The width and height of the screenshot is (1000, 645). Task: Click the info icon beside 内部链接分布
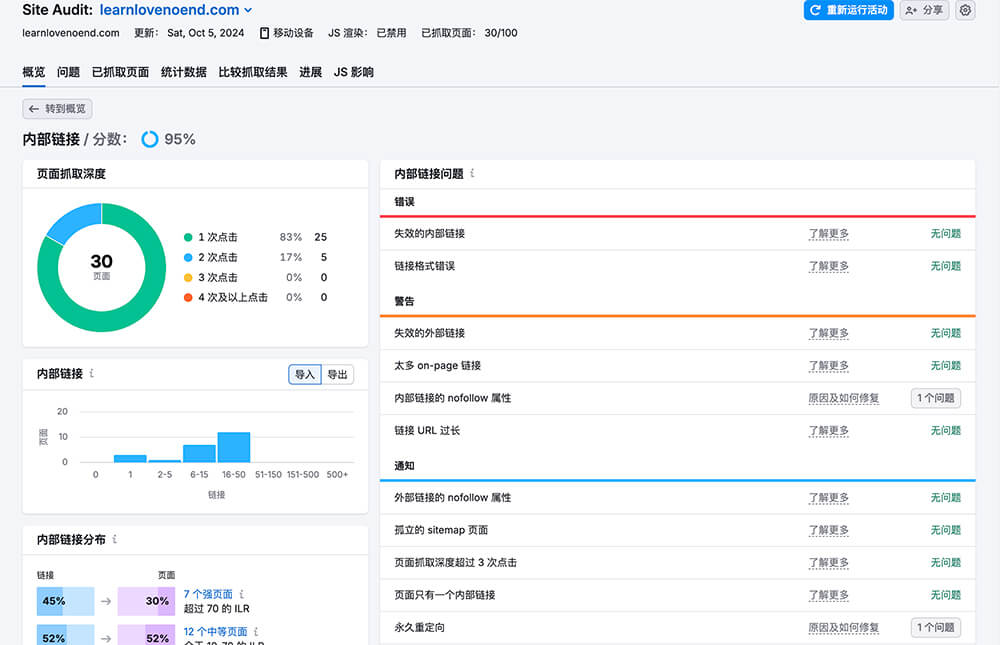point(115,539)
